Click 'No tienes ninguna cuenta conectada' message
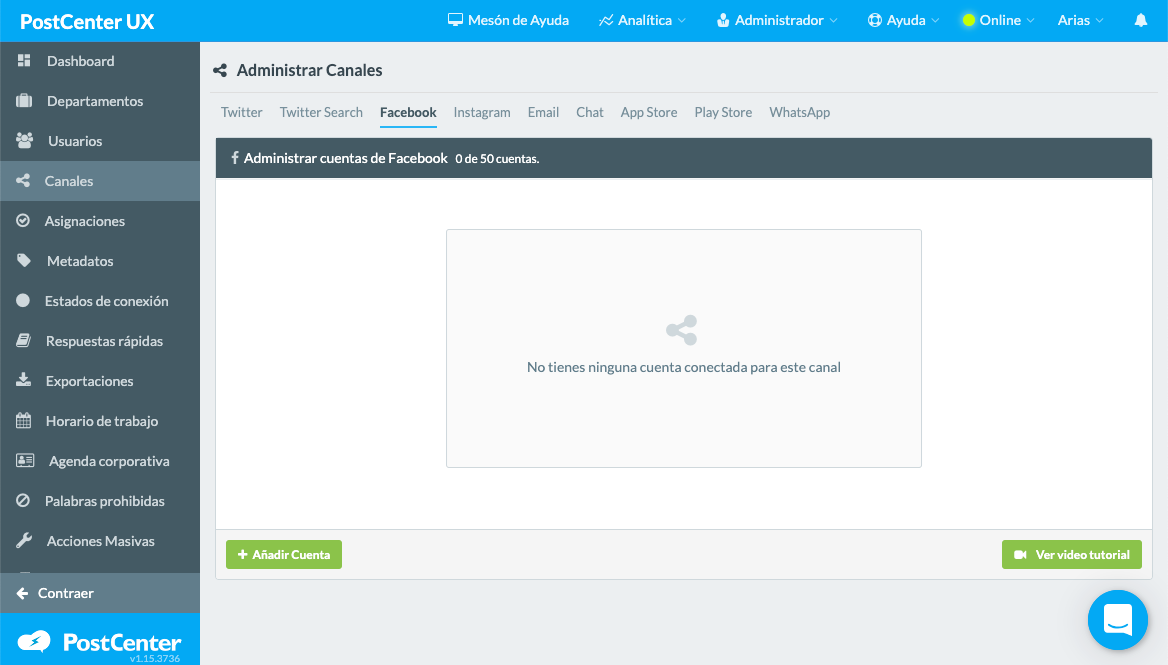The image size is (1168, 665). click(684, 367)
